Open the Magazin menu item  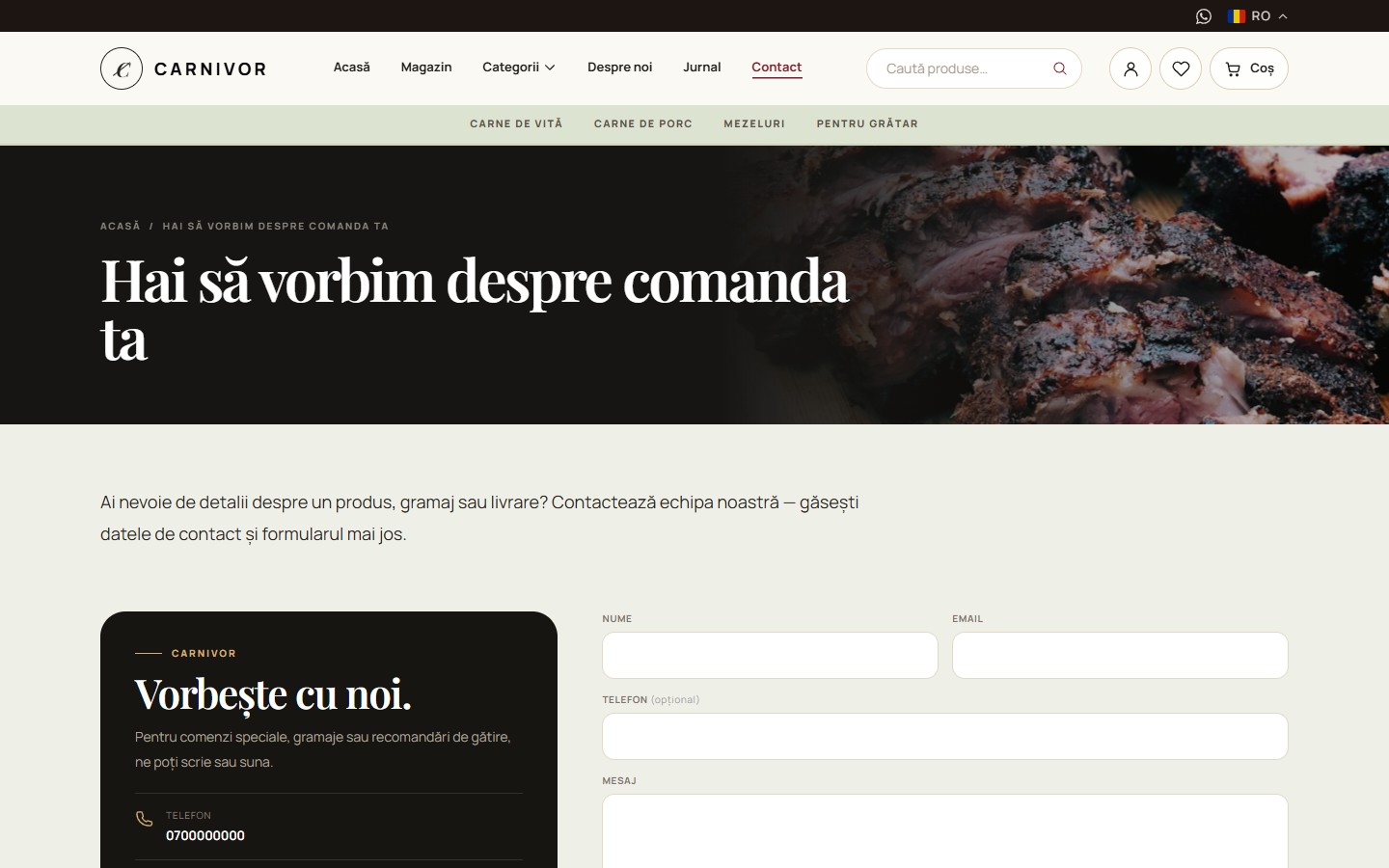[426, 68]
